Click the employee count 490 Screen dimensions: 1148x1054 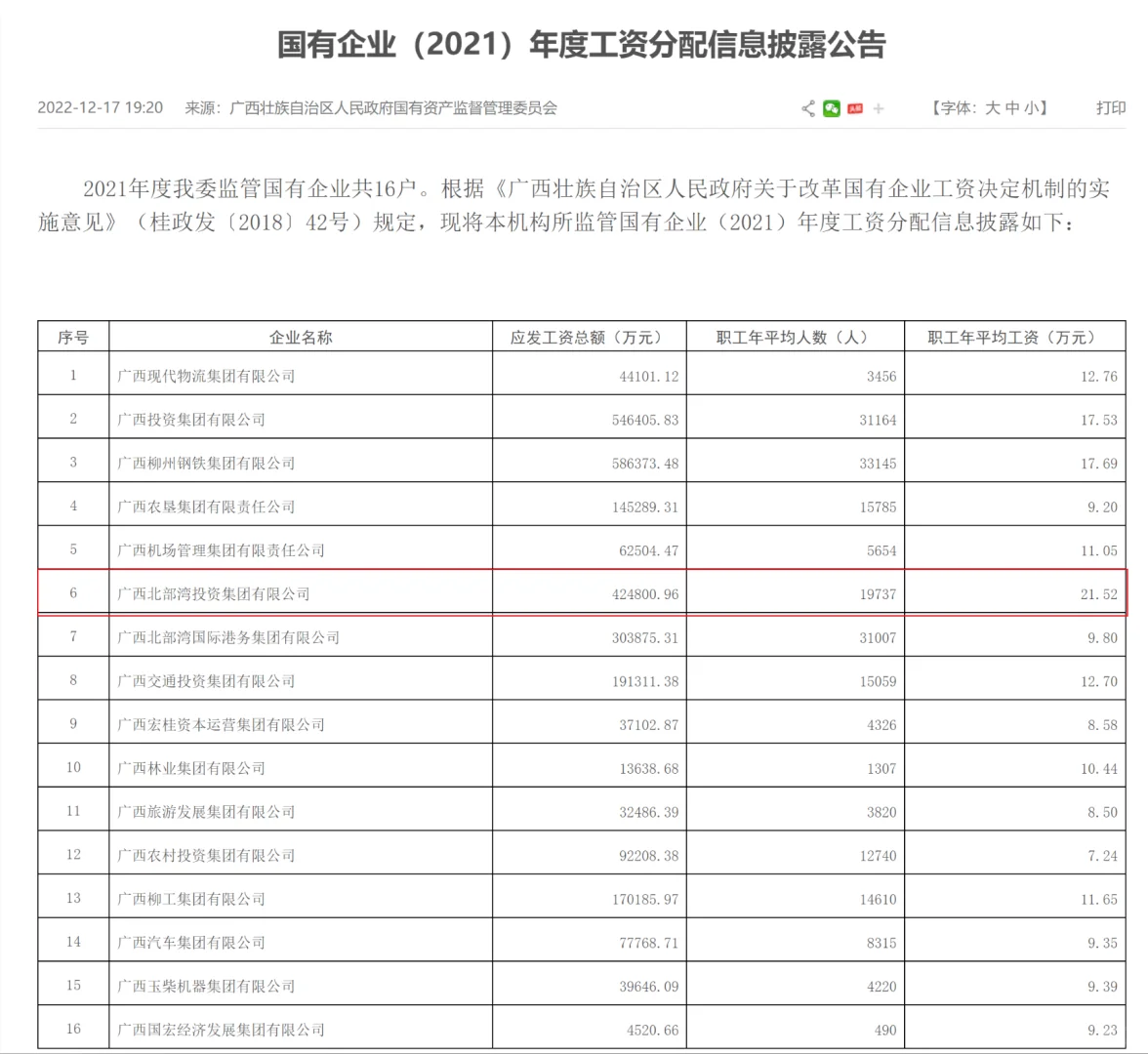[x=885, y=1030]
